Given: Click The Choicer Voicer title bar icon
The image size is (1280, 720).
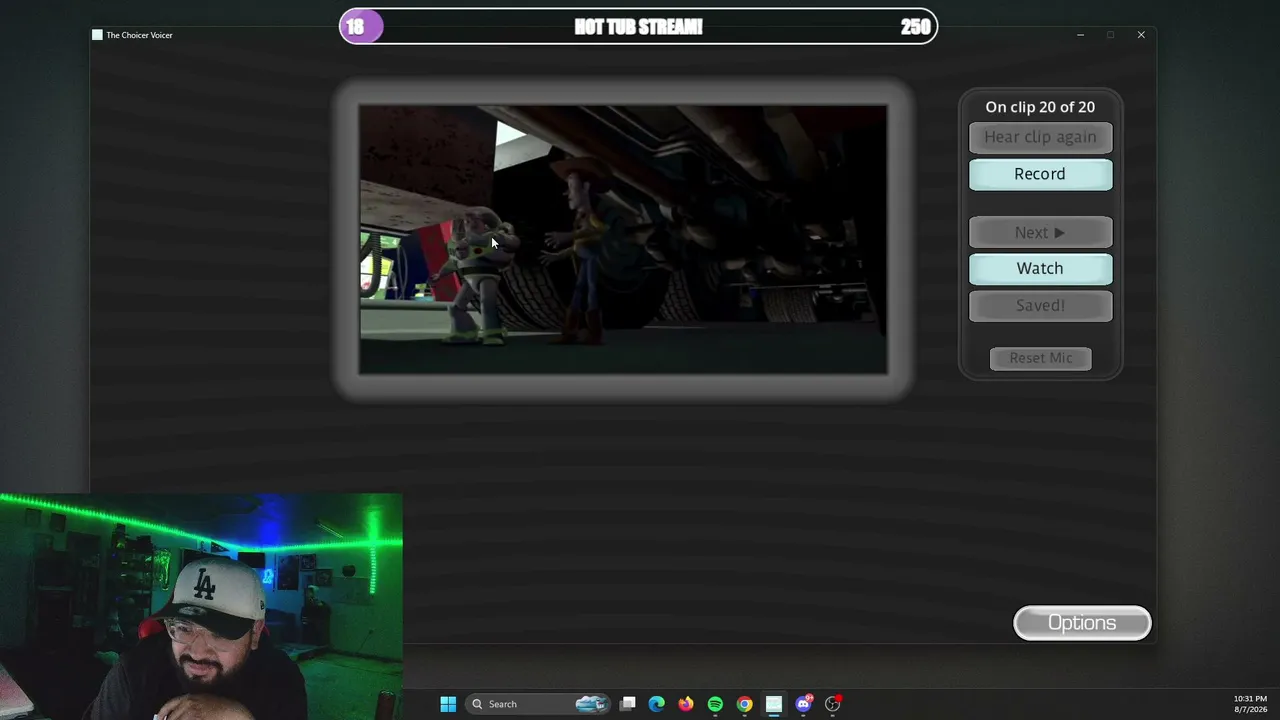Looking at the screenshot, I should tap(97, 35).
